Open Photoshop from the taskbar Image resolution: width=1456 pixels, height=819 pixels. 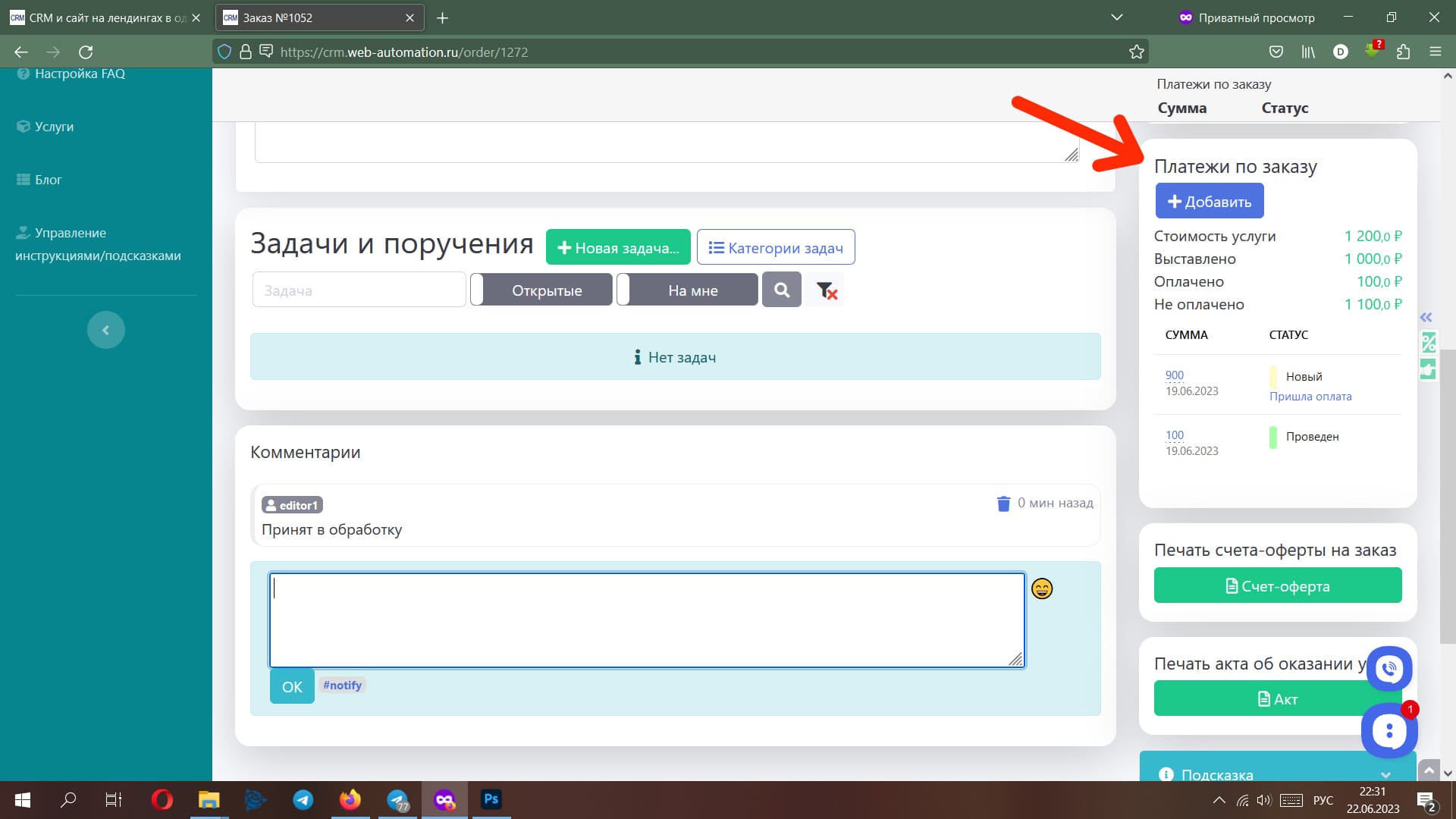(491, 799)
